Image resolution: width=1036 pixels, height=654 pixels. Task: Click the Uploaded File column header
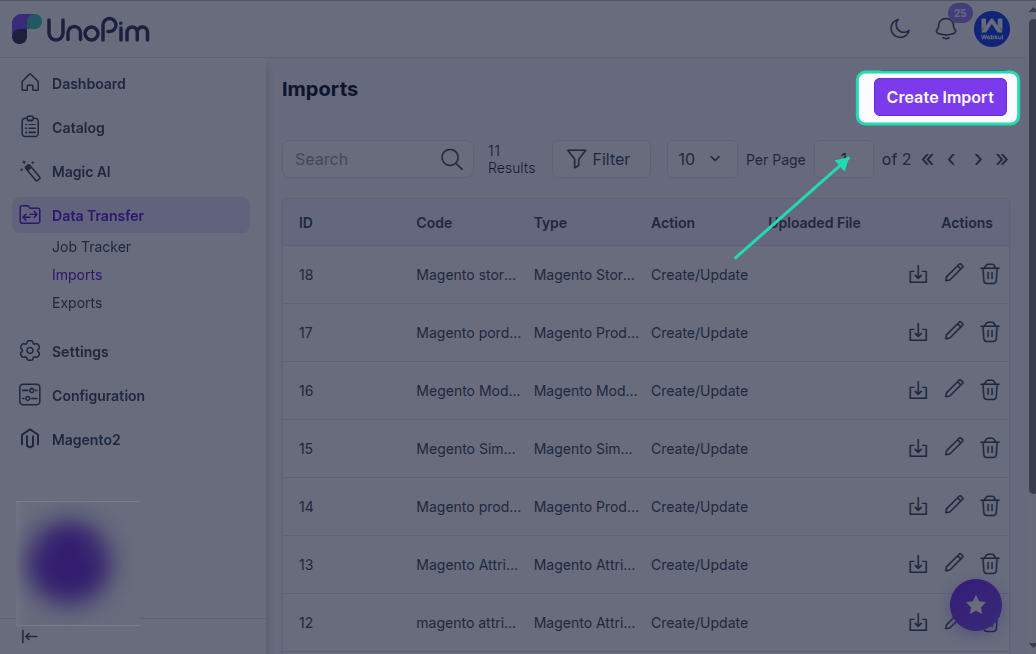815,223
